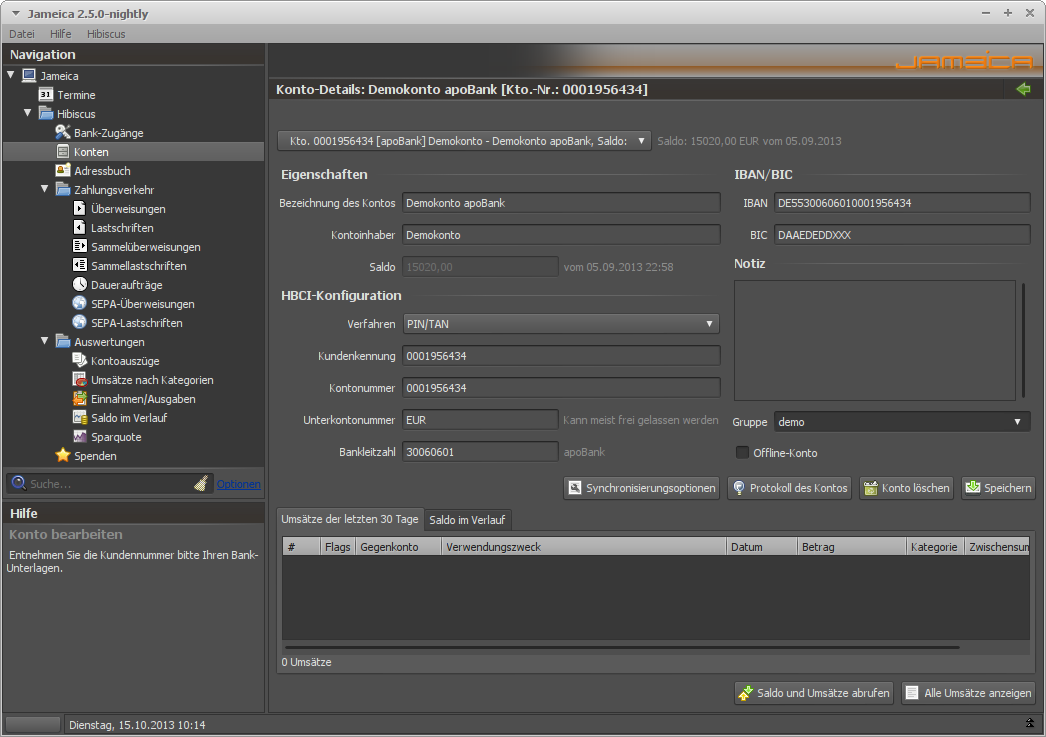Click the SEPA-Lastschriften globe icon

tap(79, 322)
